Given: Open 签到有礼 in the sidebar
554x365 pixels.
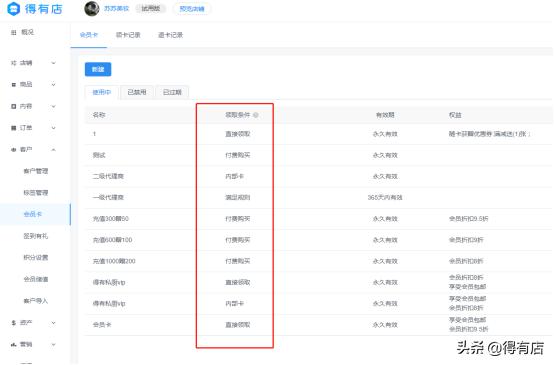Looking at the screenshot, I should click(x=36, y=236).
